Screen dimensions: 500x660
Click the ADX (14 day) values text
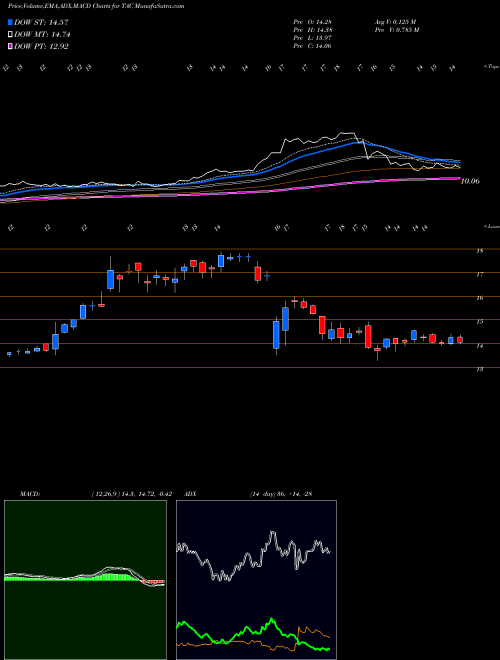280,494
